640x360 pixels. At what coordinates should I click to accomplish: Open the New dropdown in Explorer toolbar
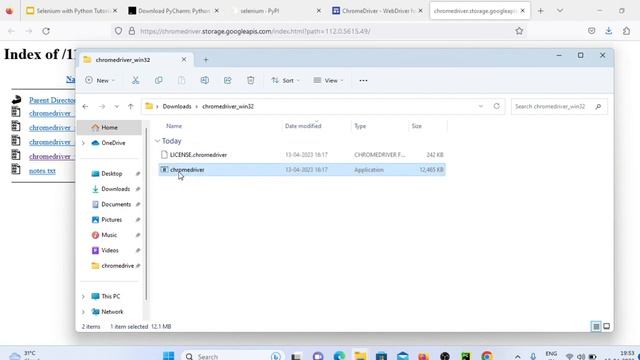100,80
